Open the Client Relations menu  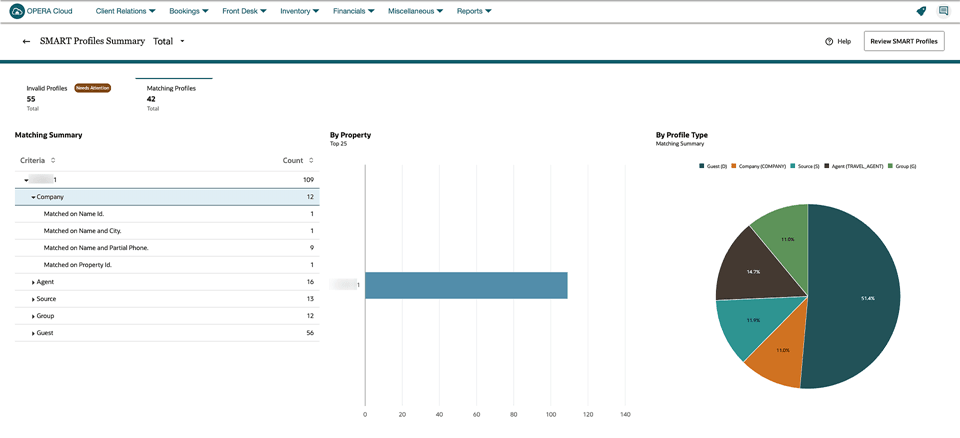(x=126, y=11)
